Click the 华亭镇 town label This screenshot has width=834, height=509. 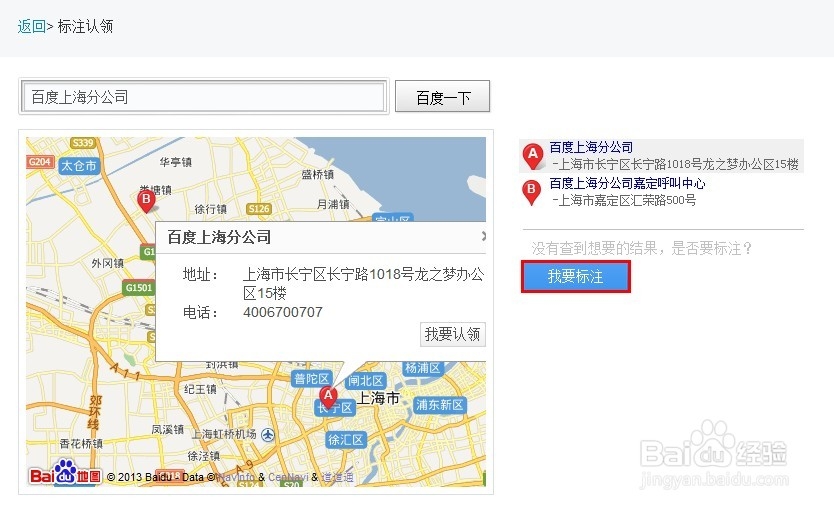click(176, 162)
